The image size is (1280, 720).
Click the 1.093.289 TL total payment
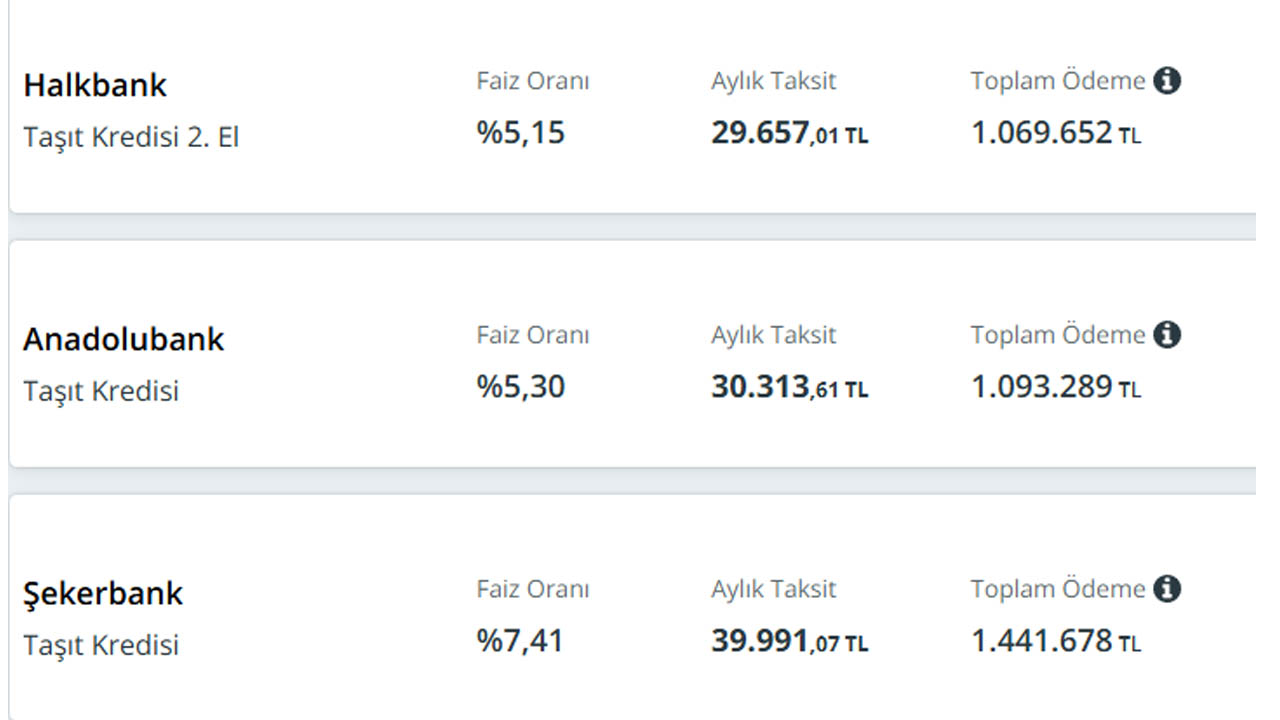(x=1056, y=386)
